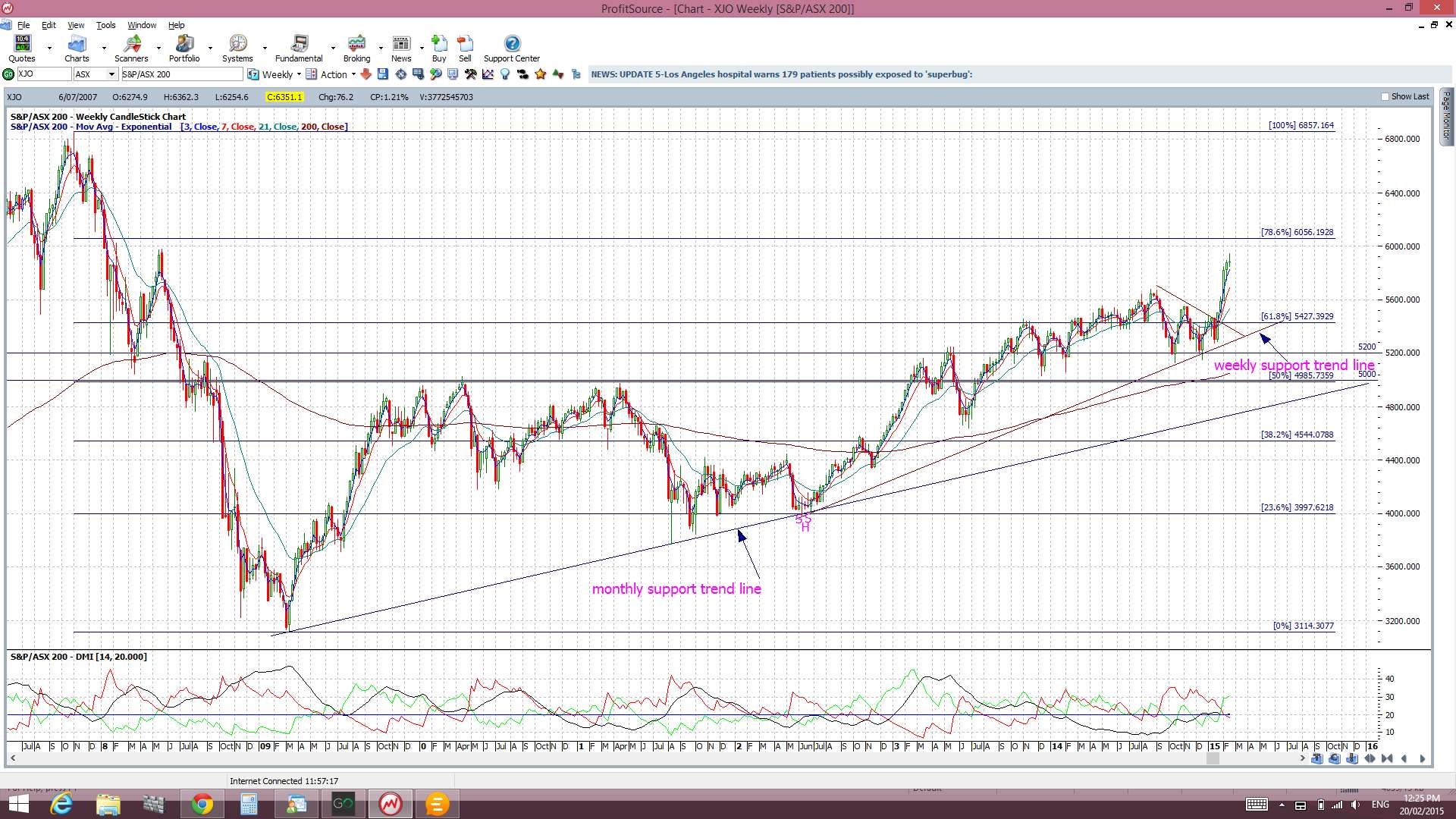Click the Page Monitor side tab

[1446, 118]
